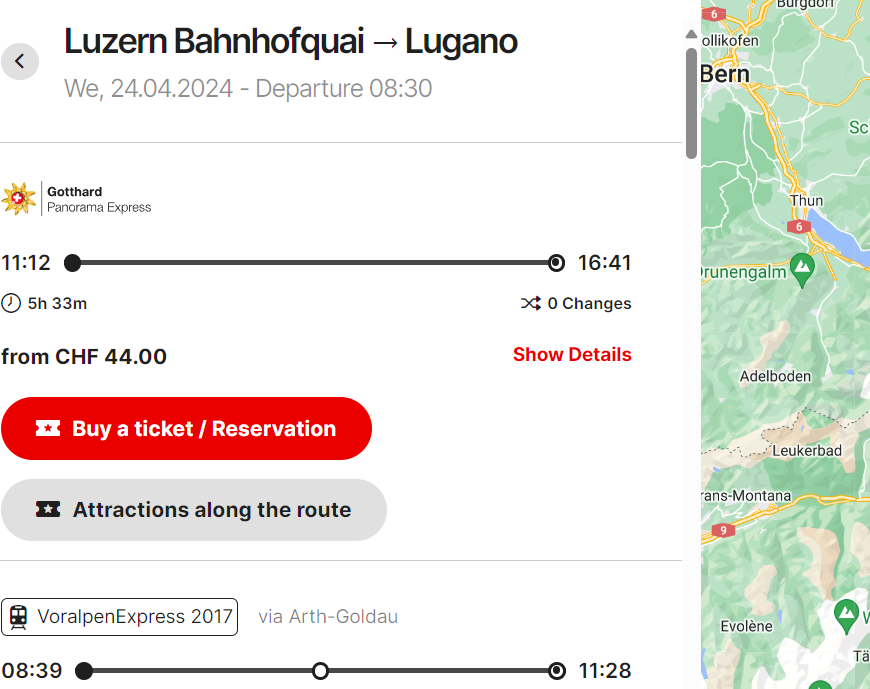Click the Bern label on the map
The image size is (870, 689).
[725, 74]
